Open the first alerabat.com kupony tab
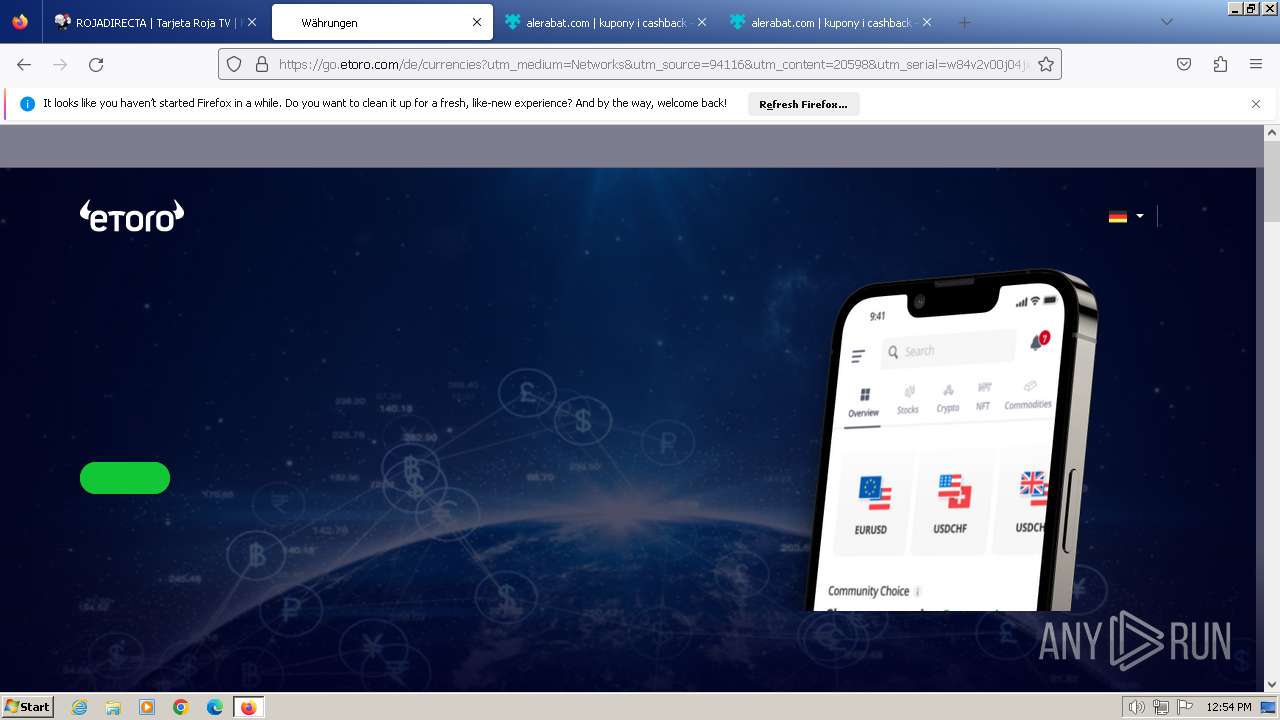The width and height of the screenshot is (1280, 720). coord(606,22)
